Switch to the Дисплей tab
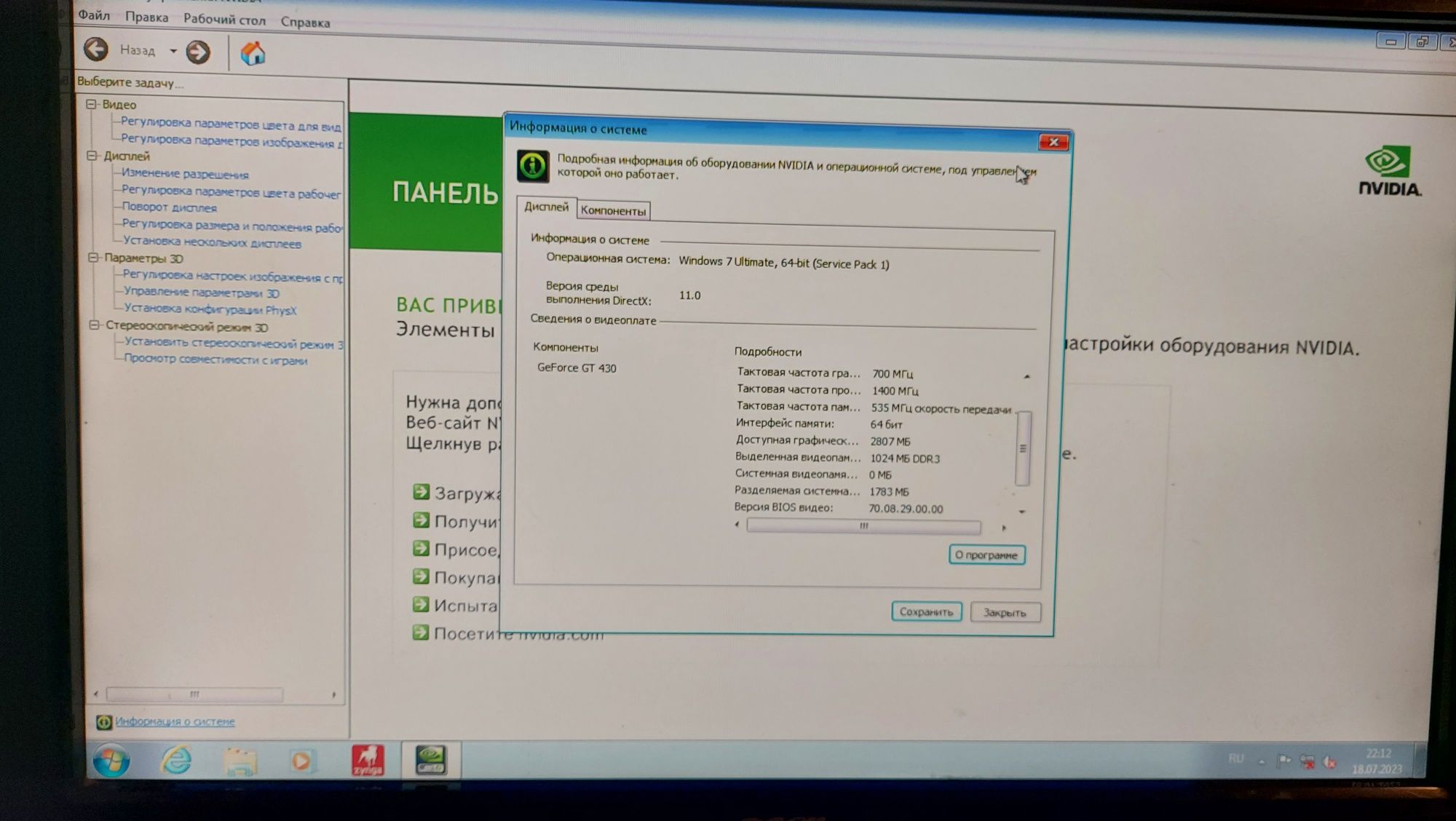Image resolution: width=1456 pixels, height=821 pixels. [546, 207]
